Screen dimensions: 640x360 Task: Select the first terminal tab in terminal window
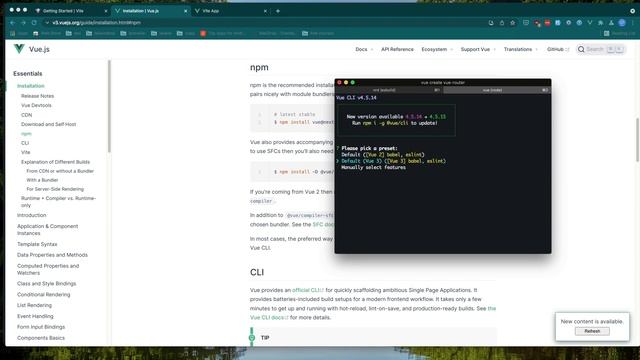[389, 90]
